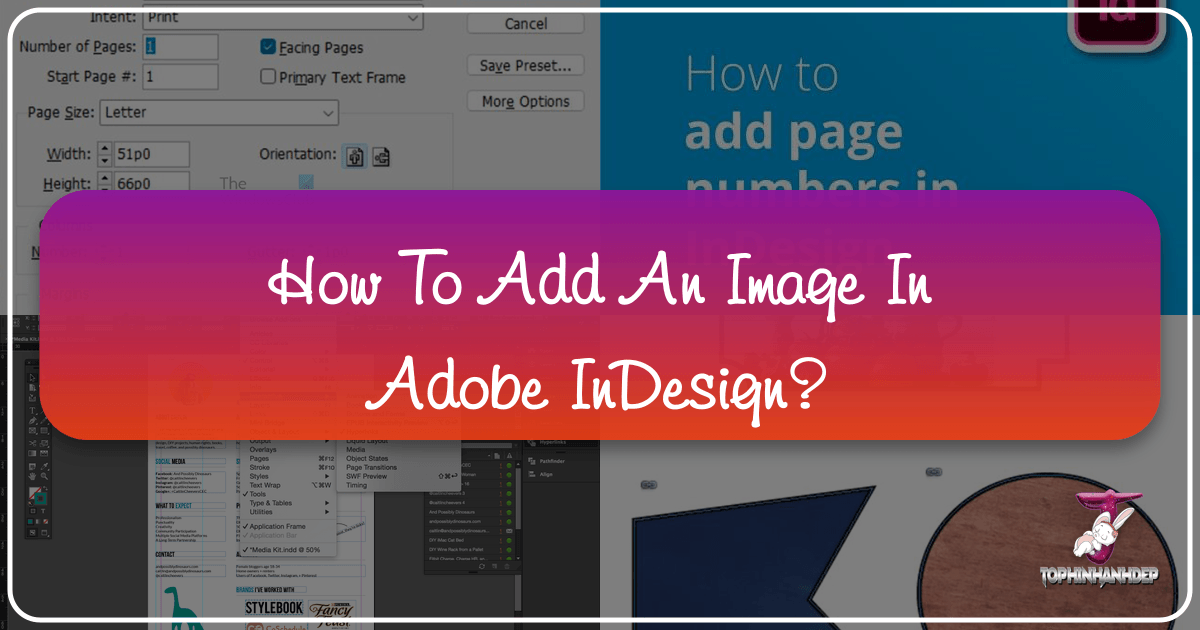Choose Page Transitions in the submenu

point(371,467)
